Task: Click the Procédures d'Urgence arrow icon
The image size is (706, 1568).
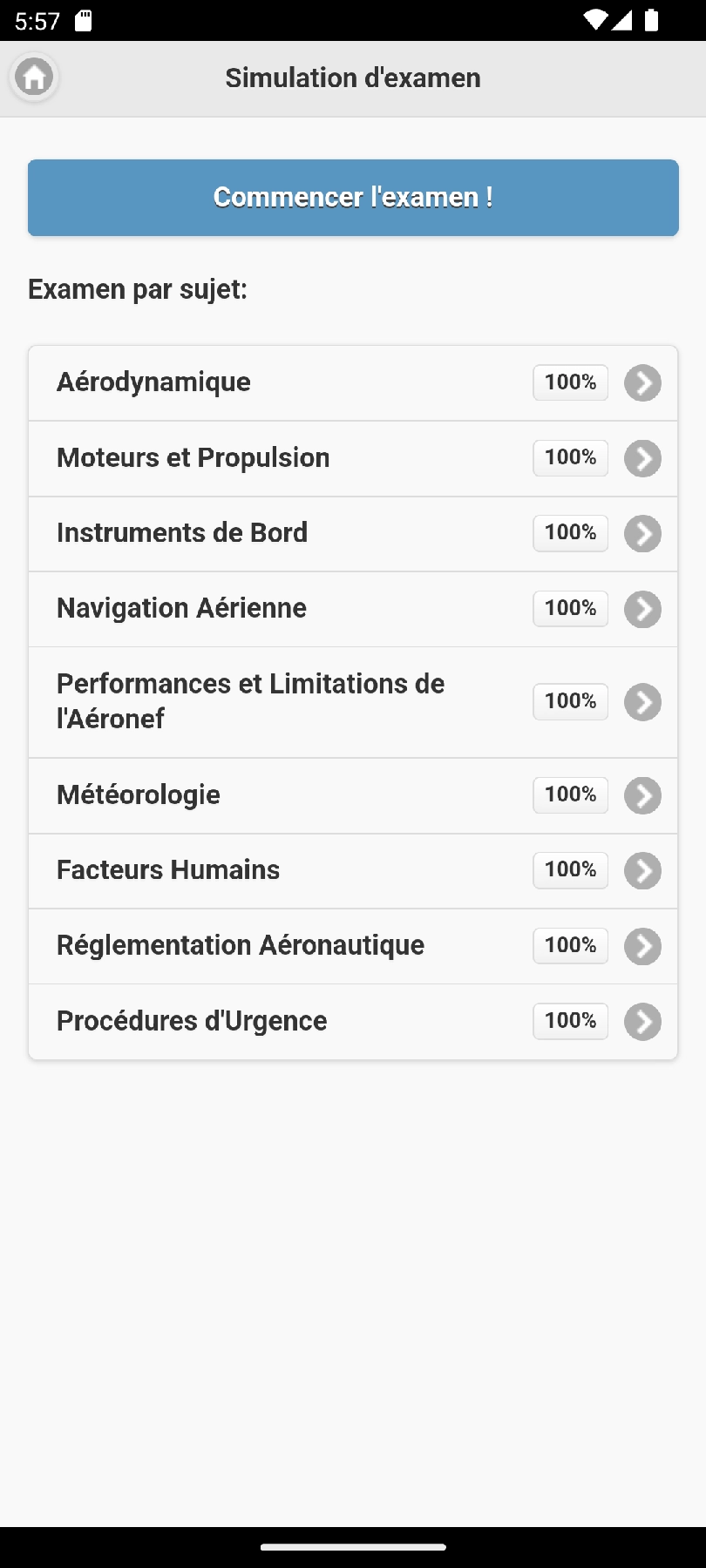Action: (x=642, y=1022)
